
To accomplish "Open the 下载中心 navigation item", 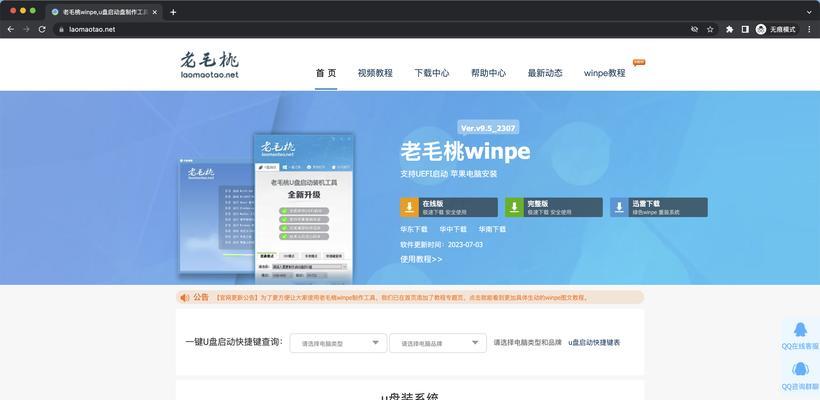I will [431, 73].
